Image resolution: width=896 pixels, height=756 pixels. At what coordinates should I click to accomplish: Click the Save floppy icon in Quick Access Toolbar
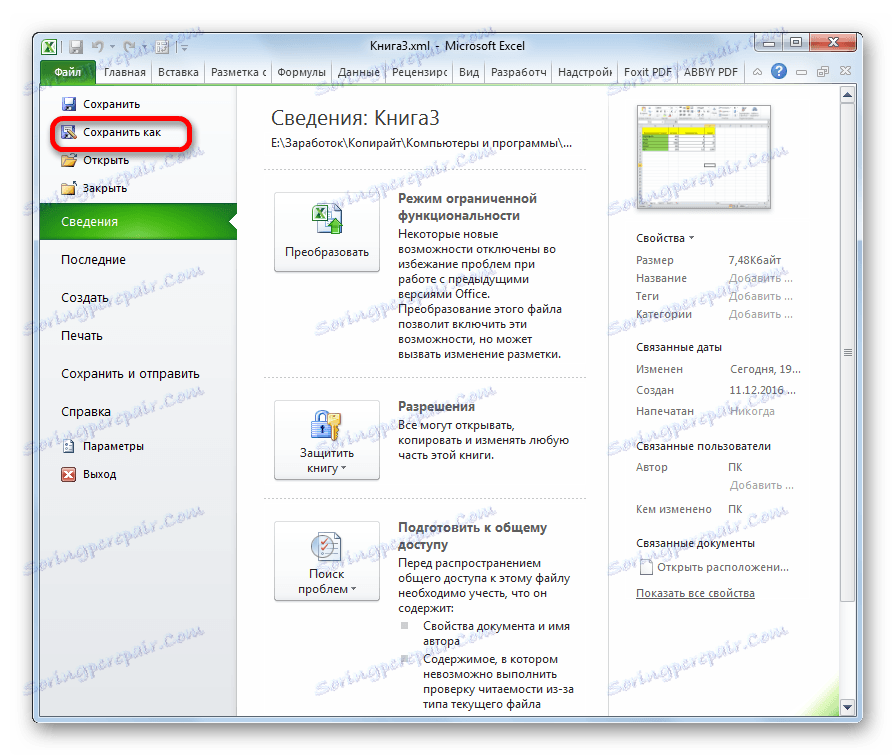(x=75, y=47)
